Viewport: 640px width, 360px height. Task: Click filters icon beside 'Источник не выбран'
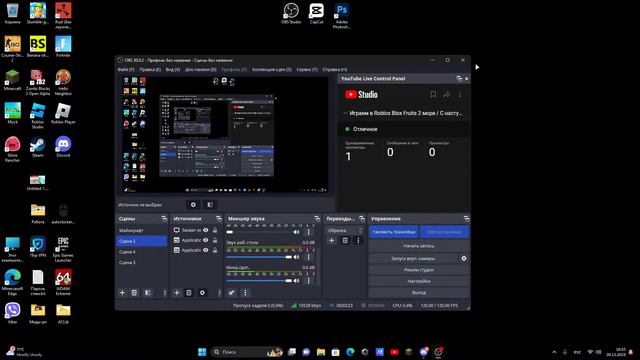[x=210, y=204]
